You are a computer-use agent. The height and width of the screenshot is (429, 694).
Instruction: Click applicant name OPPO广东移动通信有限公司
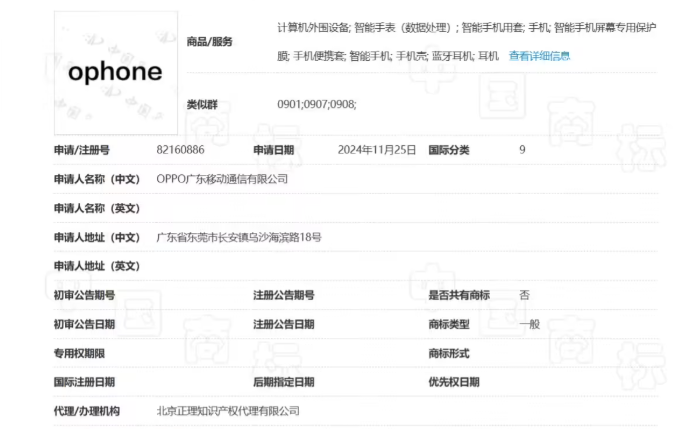click(x=222, y=179)
